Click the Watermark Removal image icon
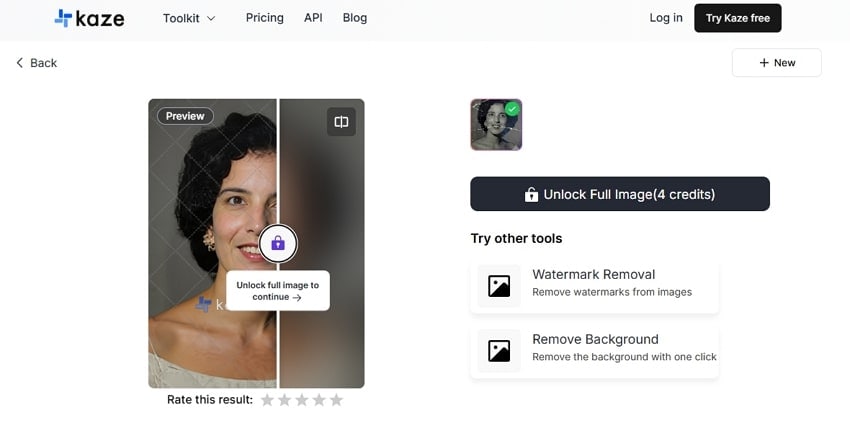Screen dimensions: 850x441 (x=499, y=286)
